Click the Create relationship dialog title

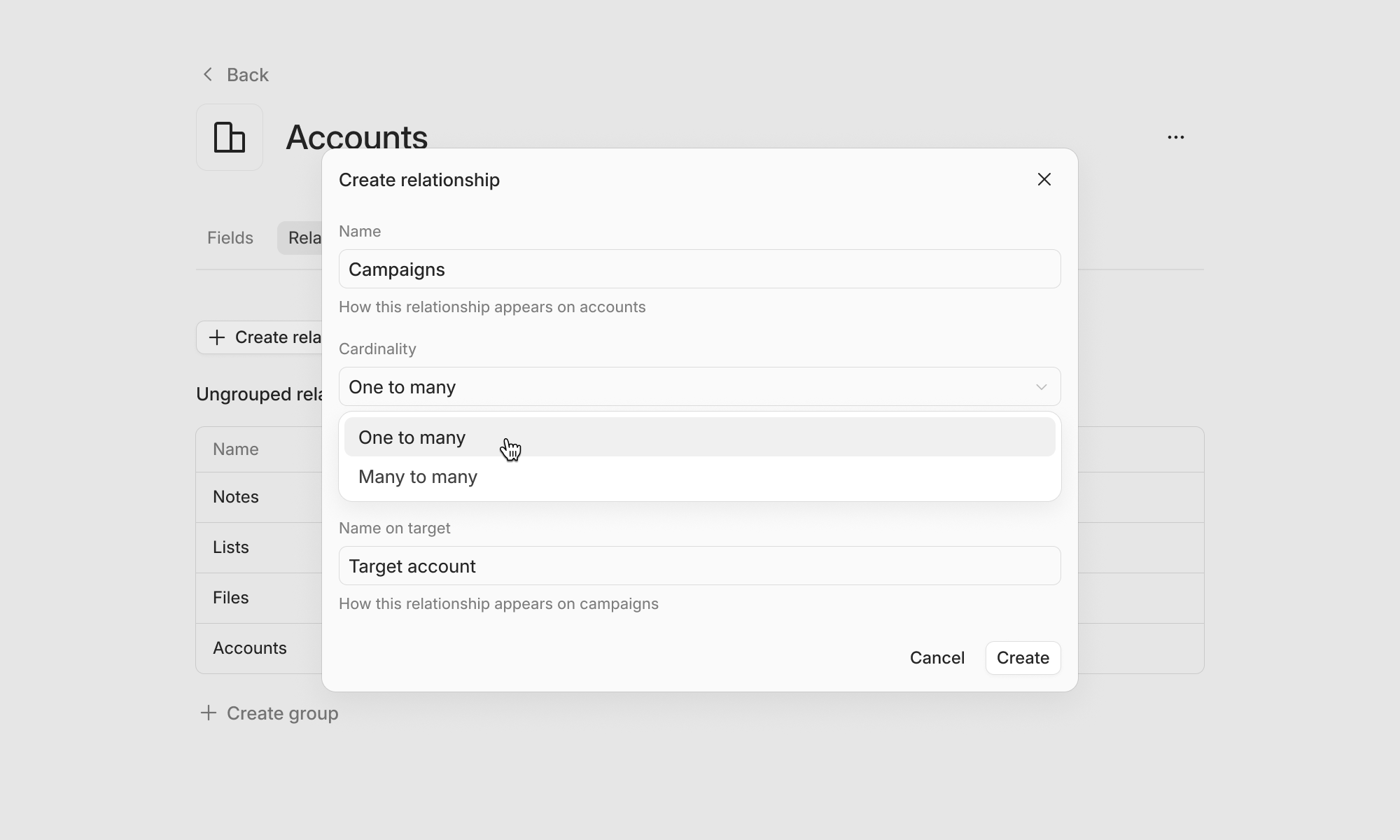tap(419, 180)
